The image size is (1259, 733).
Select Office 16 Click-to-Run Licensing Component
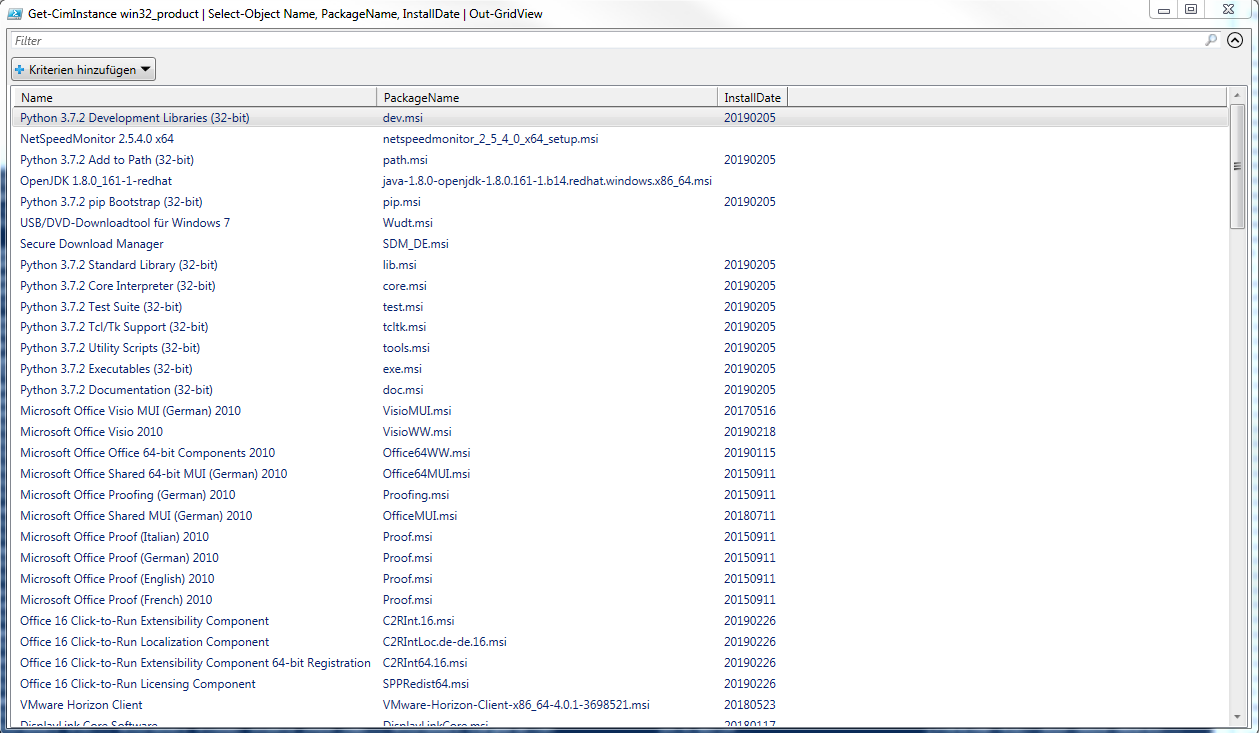coord(620,684)
